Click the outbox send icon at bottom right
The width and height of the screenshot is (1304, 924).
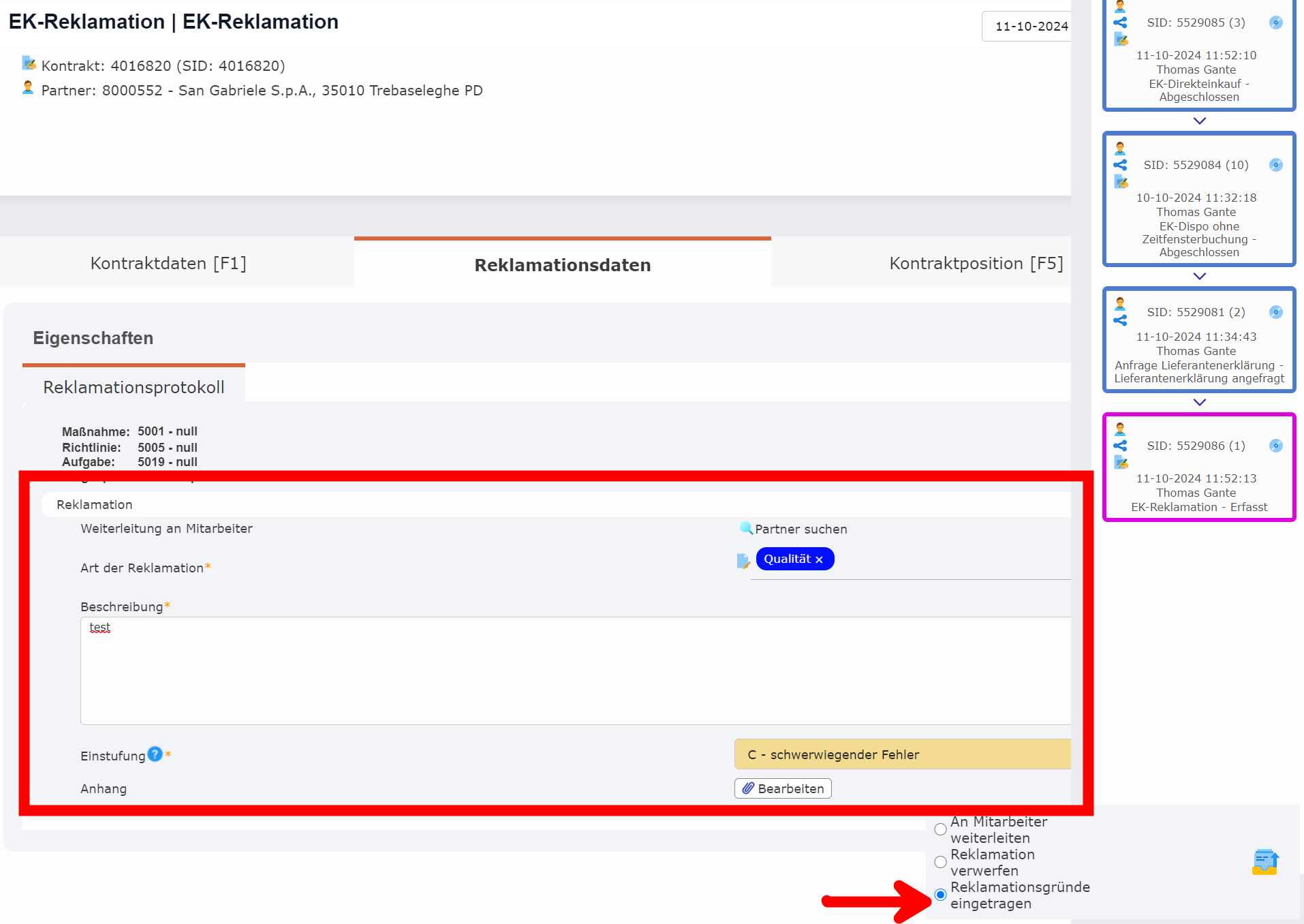coord(1264,863)
